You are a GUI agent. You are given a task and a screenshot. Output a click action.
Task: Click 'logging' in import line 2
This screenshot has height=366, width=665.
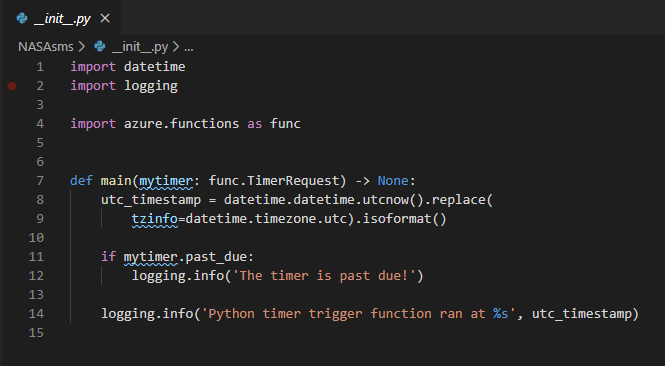[151, 86]
